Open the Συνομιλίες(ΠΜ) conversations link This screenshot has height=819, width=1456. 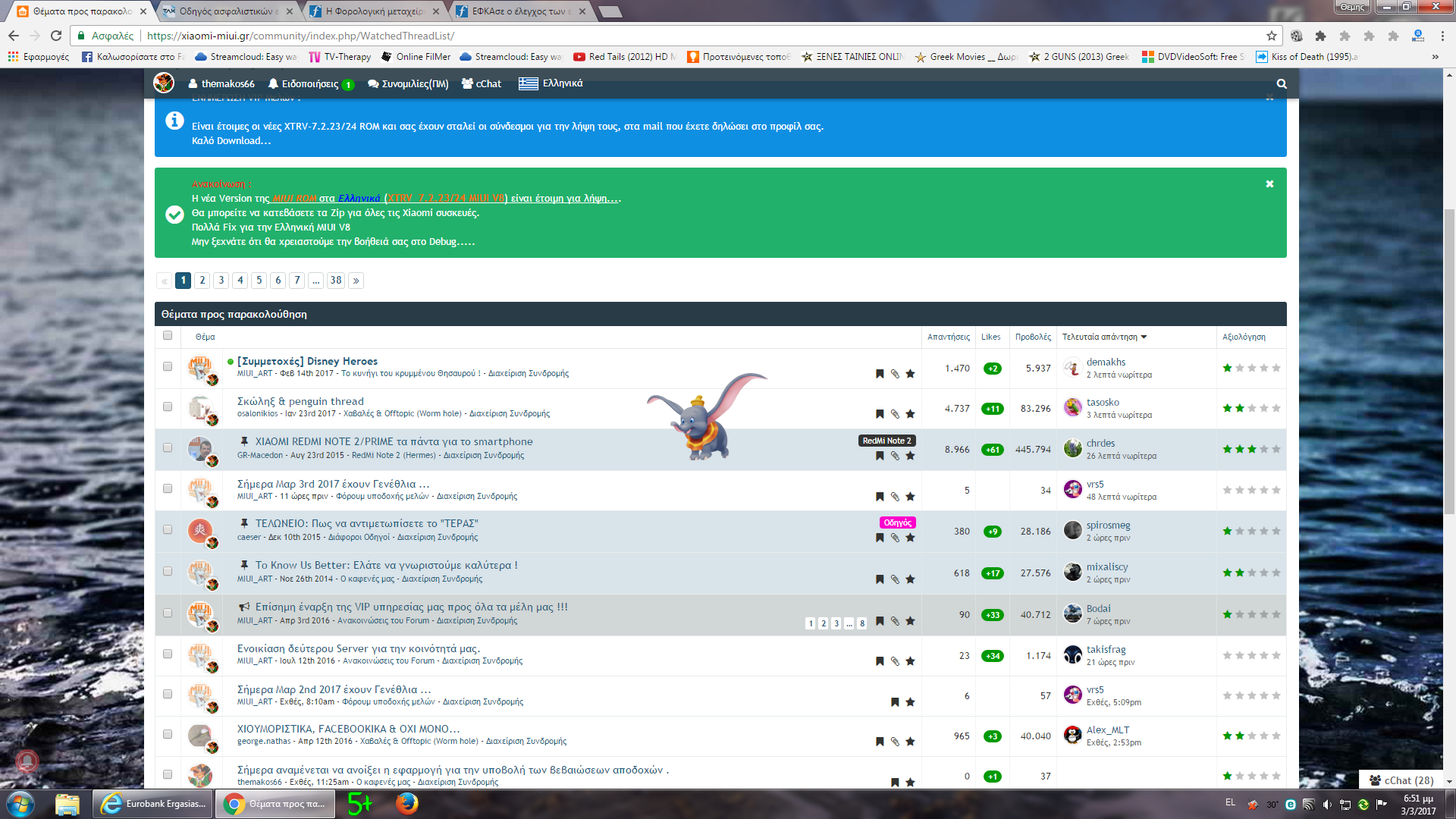408,83
